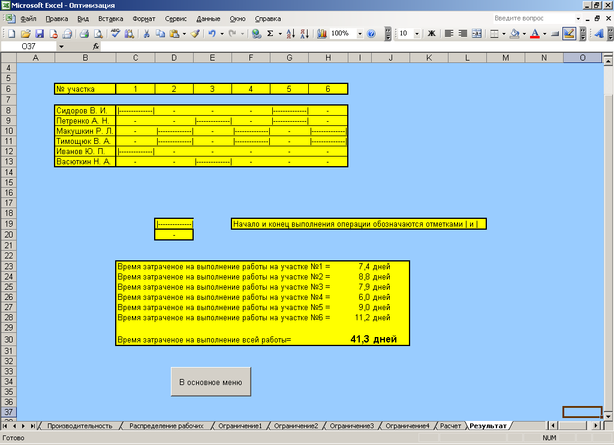Open the font size dropdown
Screen dimensions: 614x445
click(417, 33)
